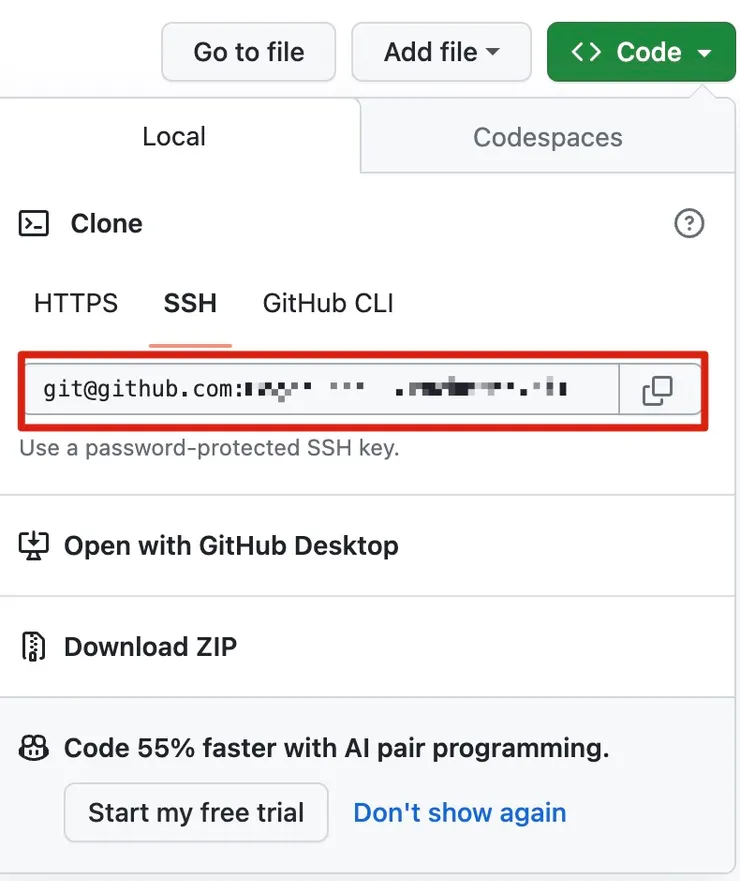The width and height of the screenshot is (740, 881).
Task: Copy the SSH clone URL to clipboard
Action: [657, 390]
